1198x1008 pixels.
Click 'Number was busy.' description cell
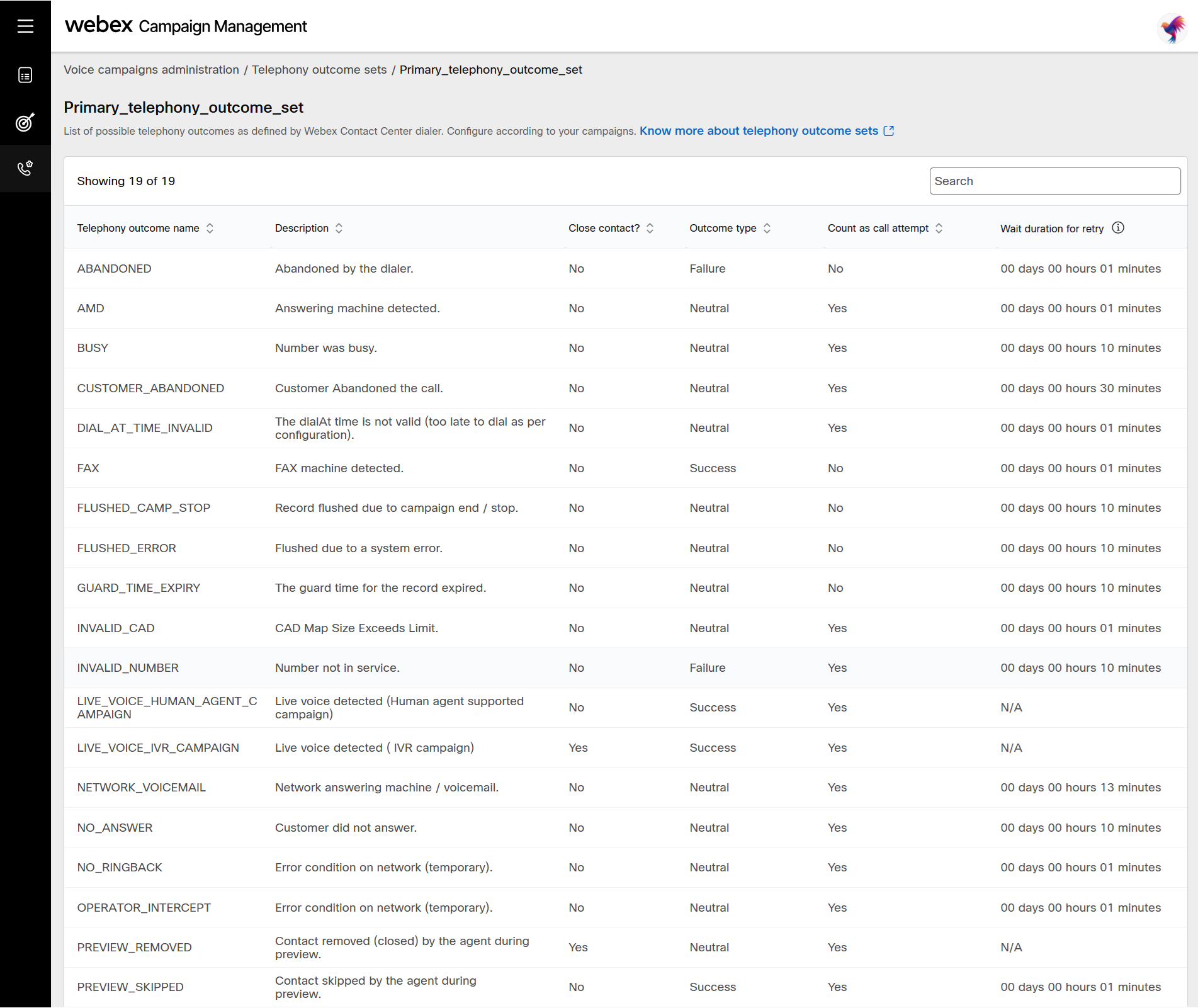pyautogui.click(x=326, y=348)
